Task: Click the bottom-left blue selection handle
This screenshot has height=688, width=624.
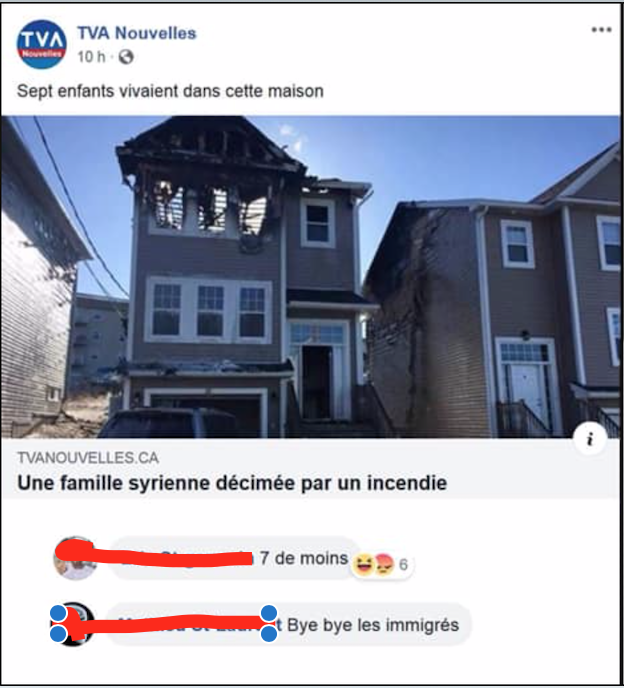Action: [x=58, y=634]
